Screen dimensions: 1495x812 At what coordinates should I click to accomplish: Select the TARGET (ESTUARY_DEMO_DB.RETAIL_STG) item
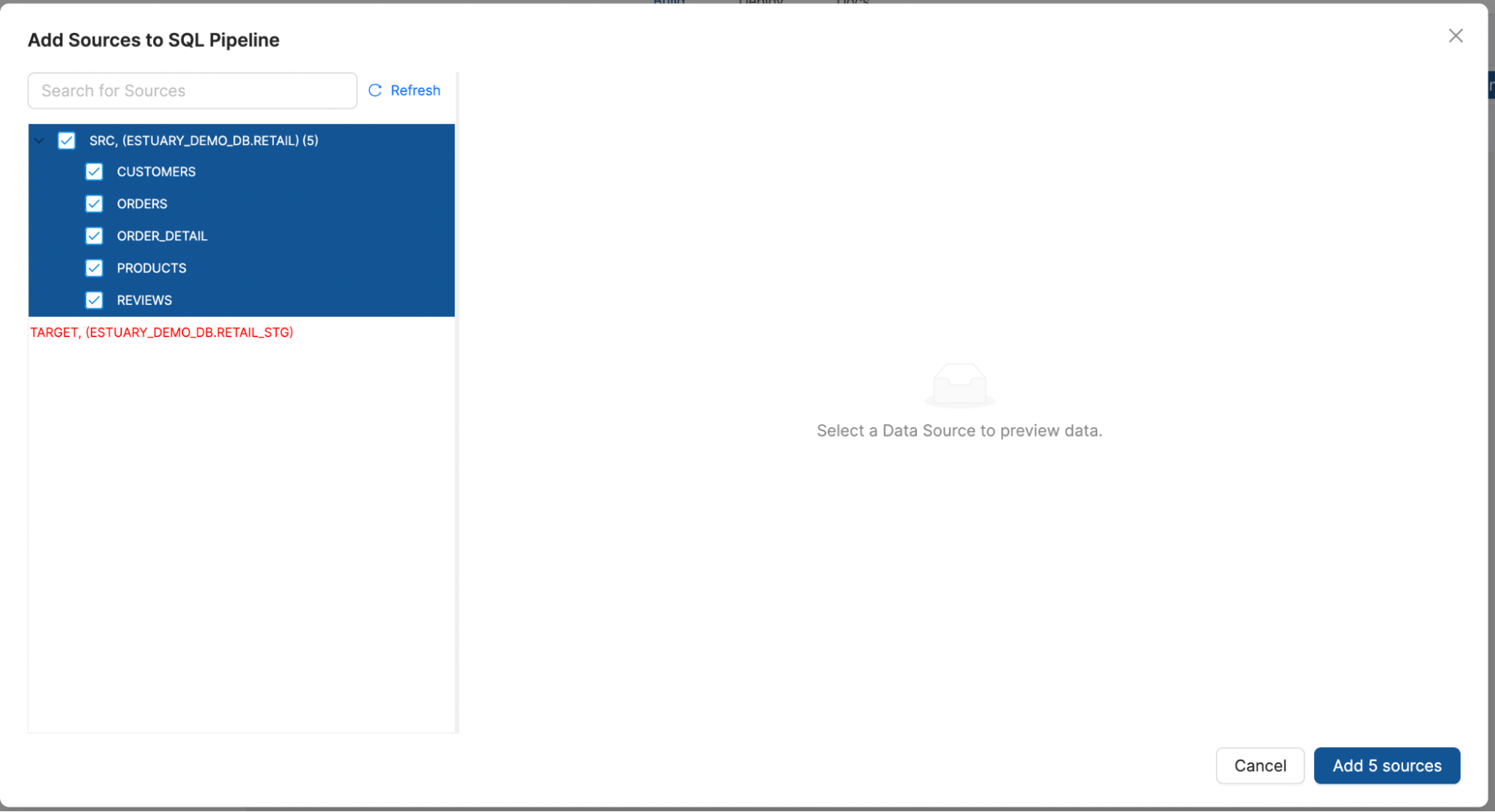[162, 332]
